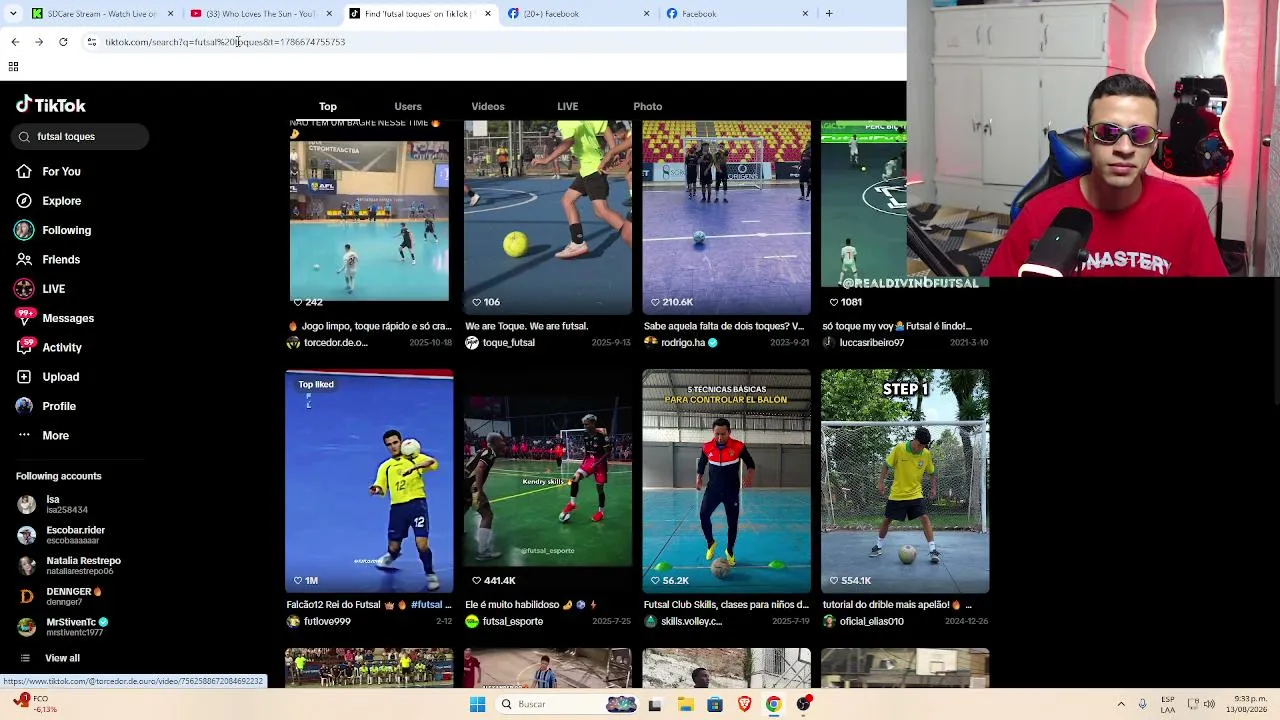Switch to the Users tab
The height and width of the screenshot is (720, 1280).
point(408,106)
